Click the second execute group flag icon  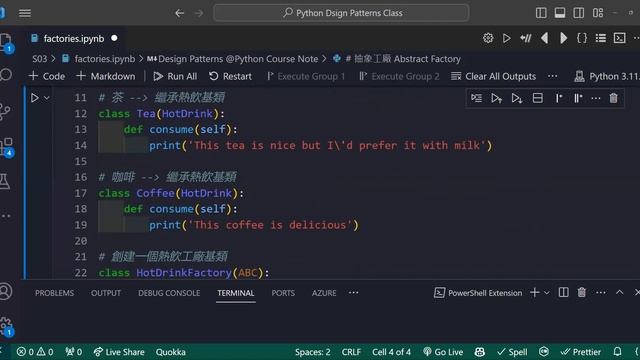tap(578, 98)
